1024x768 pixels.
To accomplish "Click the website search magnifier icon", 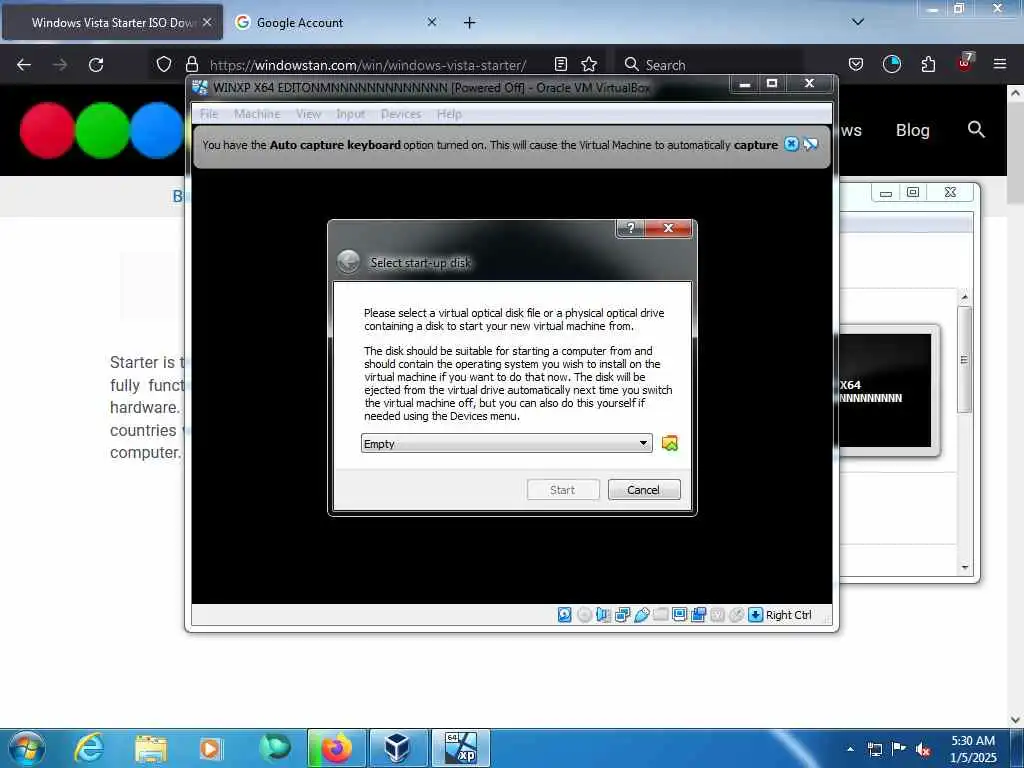I will tap(976, 129).
